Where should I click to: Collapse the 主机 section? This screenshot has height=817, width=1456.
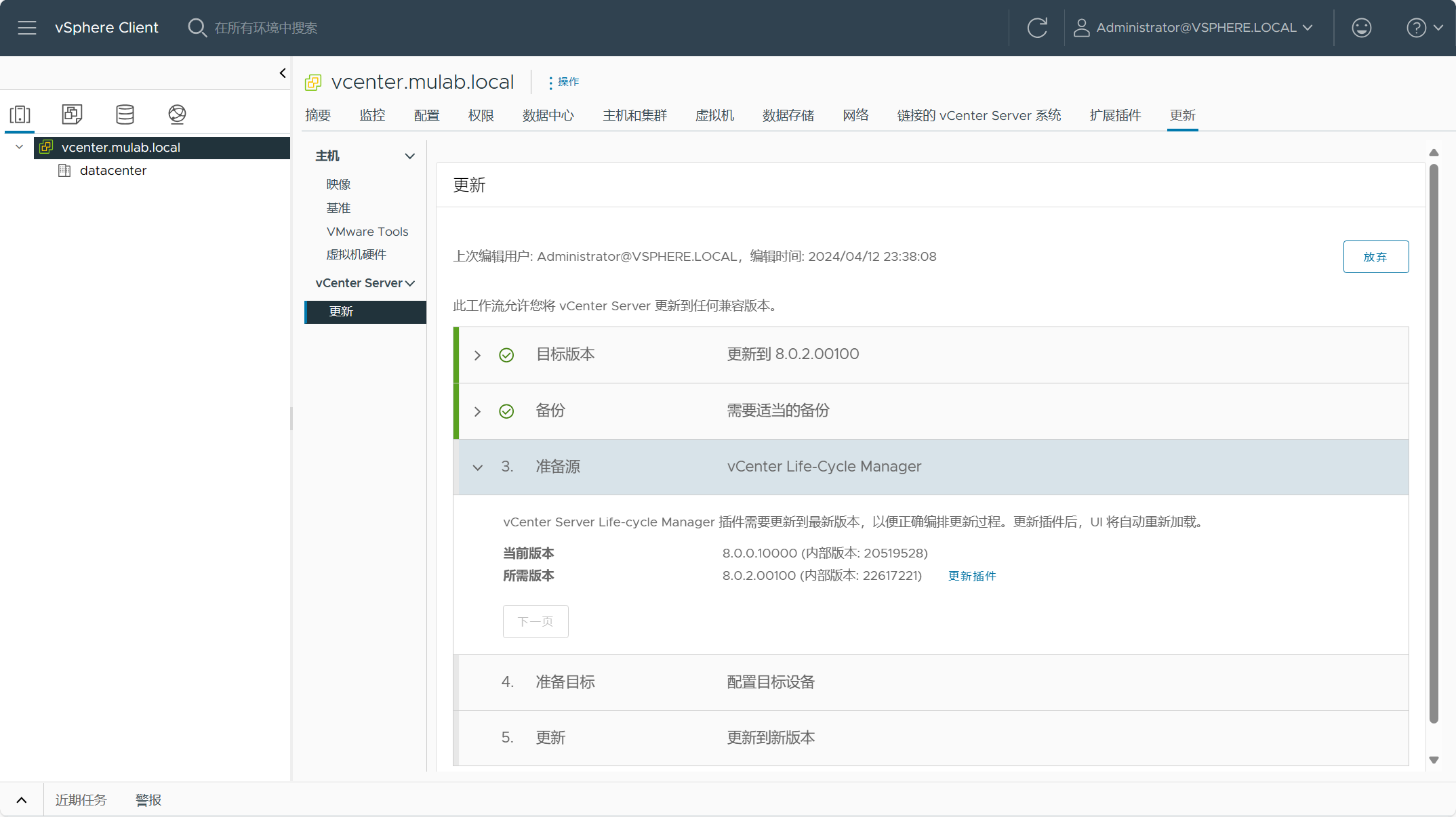pyautogui.click(x=409, y=156)
